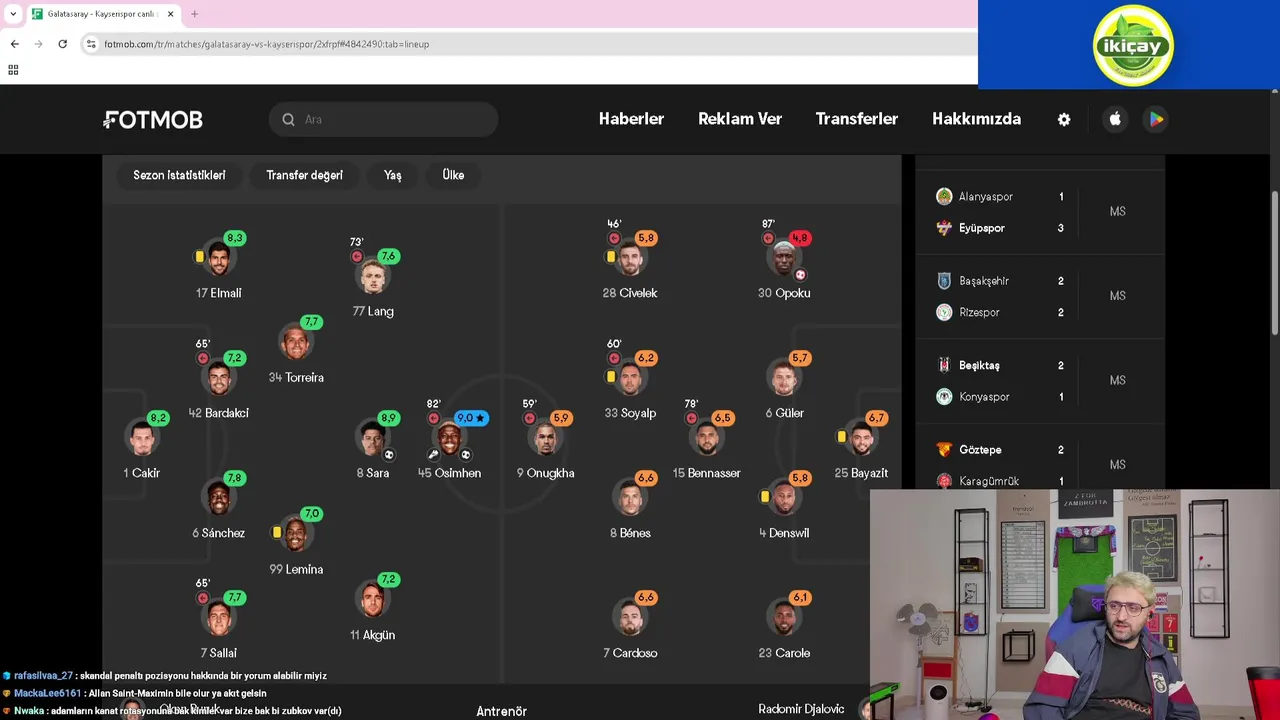The height and width of the screenshot is (720, 1280).
Task: Click Sara's player avatar
Action: [x=373, y=438]
